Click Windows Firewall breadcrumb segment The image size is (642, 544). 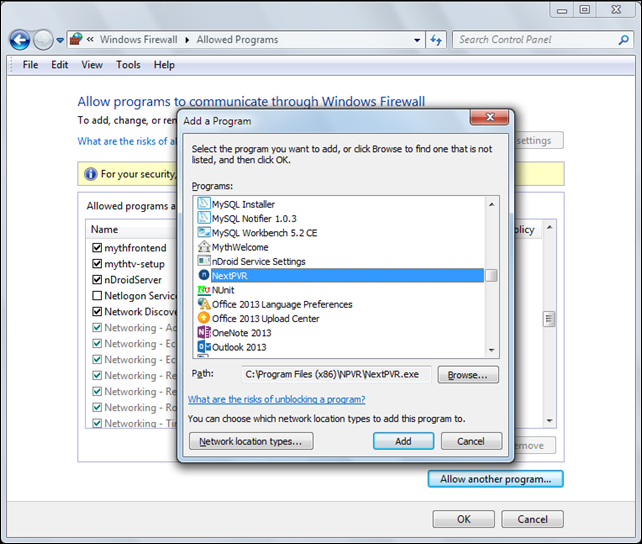tap(139, 40)
